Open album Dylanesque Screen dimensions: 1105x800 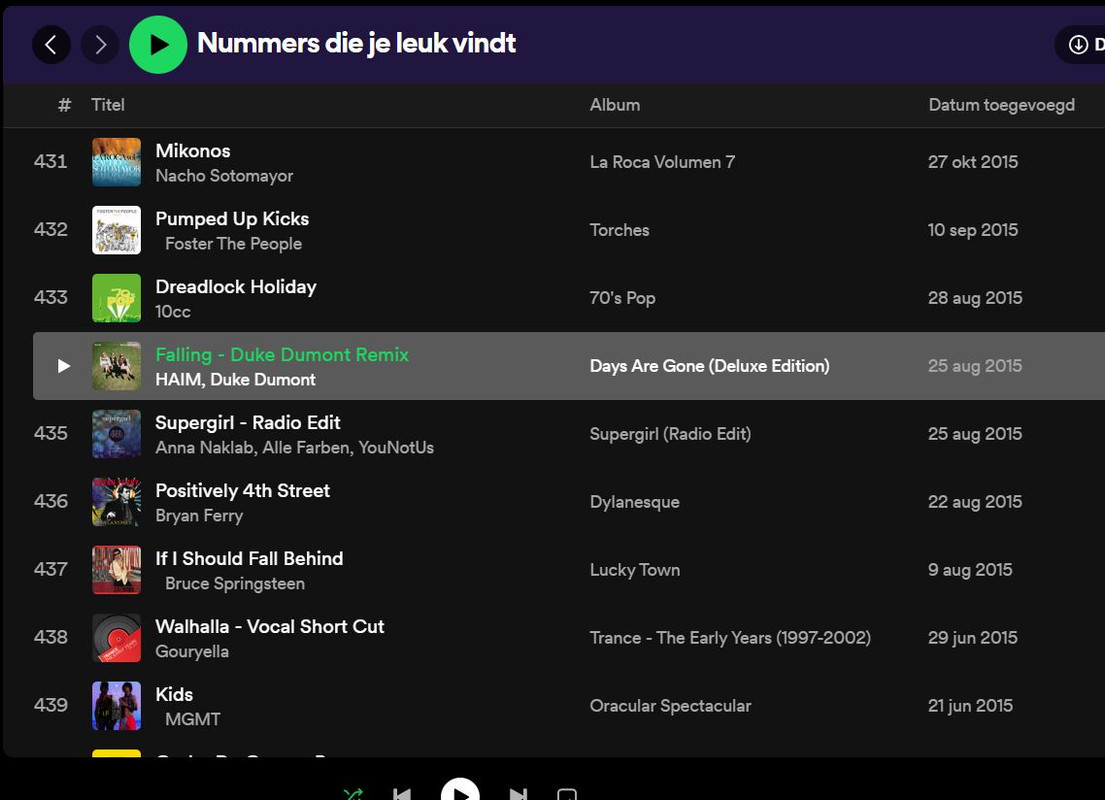[634, 502]
